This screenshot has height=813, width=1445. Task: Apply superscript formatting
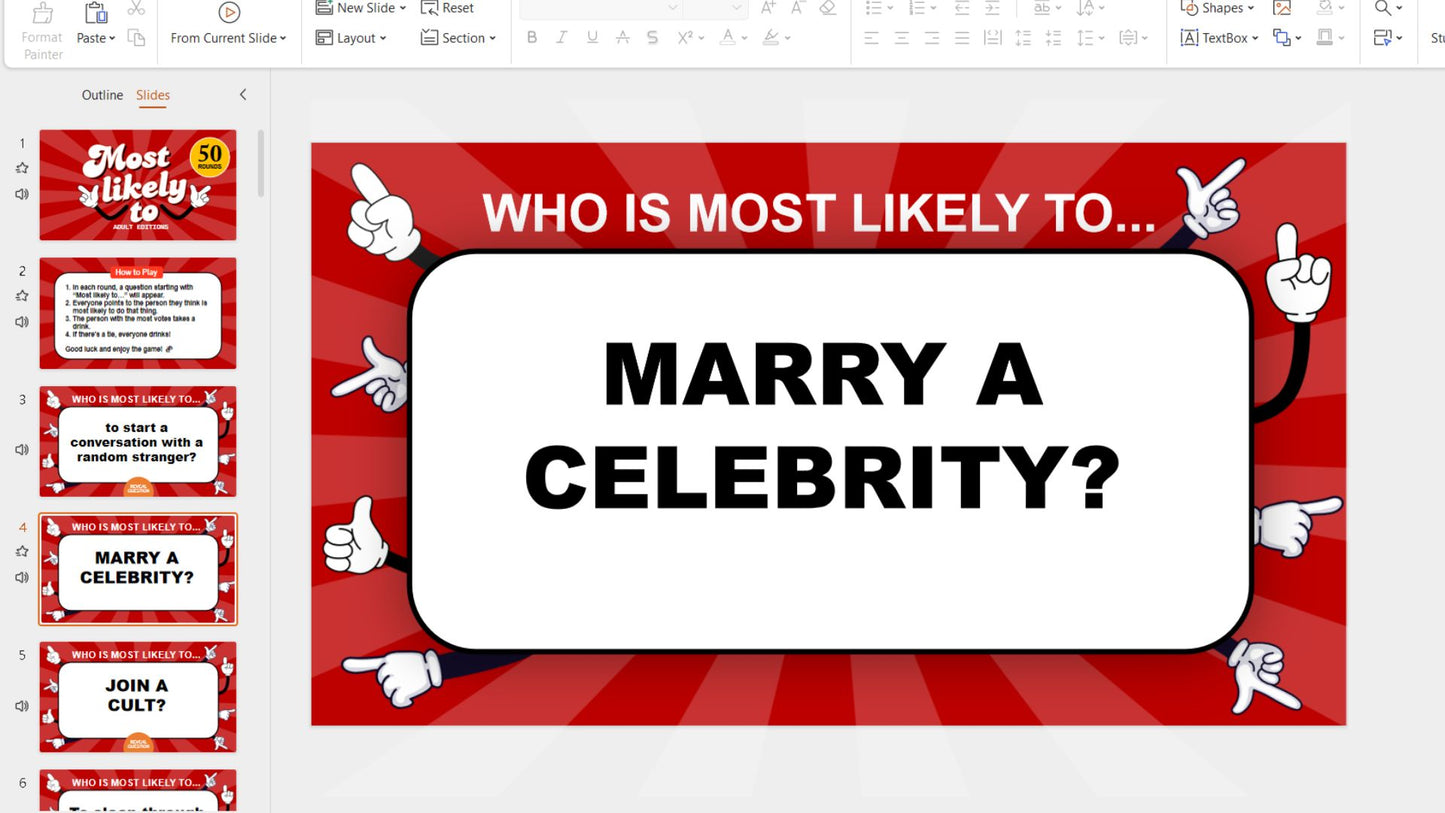pyautogui.click(x=686, y=37)
